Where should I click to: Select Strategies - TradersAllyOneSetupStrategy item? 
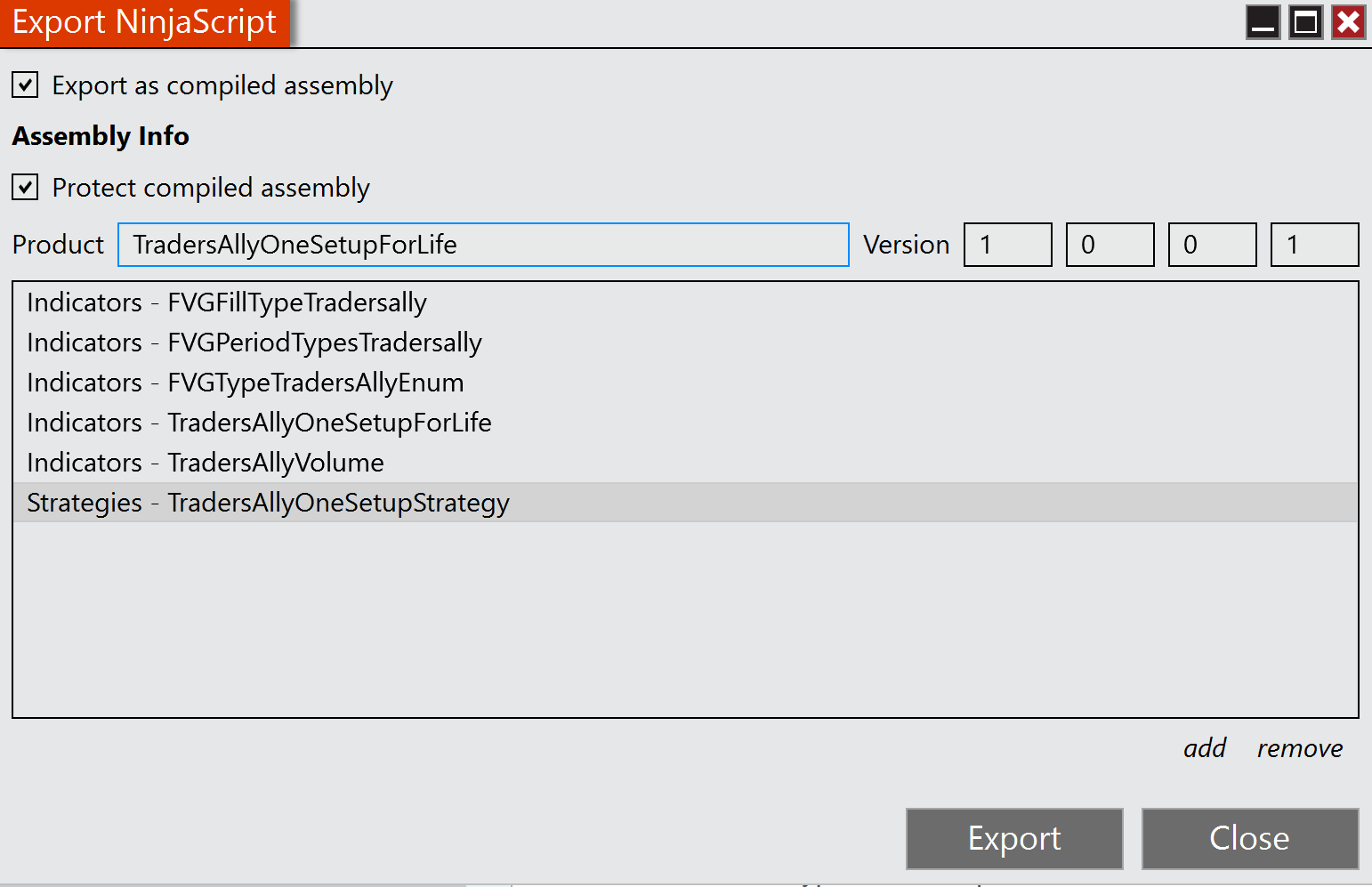268,503
